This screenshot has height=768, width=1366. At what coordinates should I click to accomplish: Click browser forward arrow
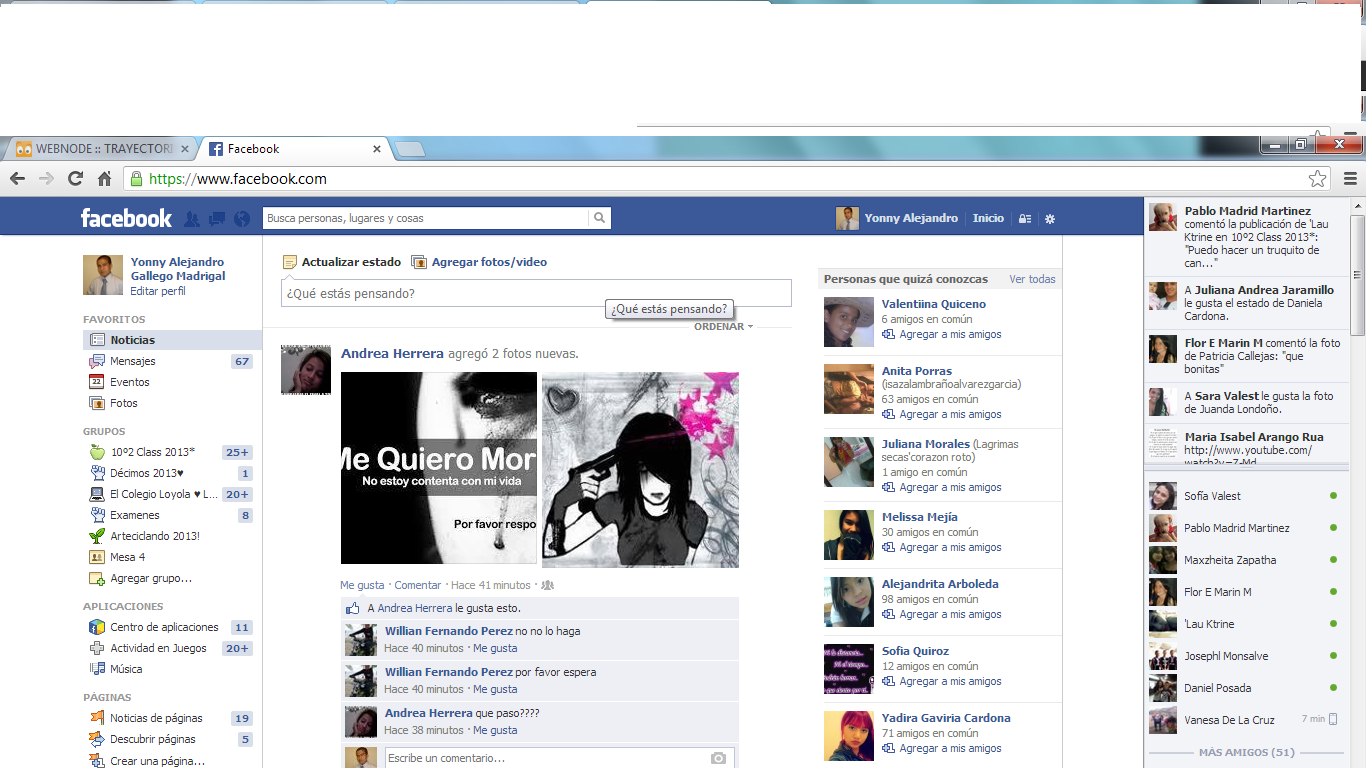pyautogui.click(x=46, y=179)
